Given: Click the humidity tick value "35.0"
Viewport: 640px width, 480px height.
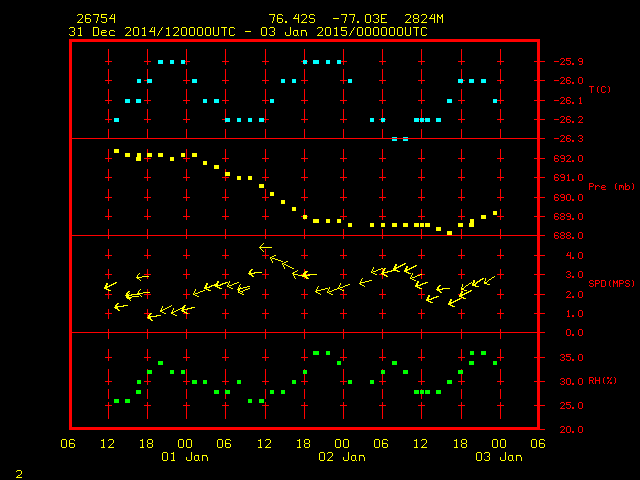Looking at the screenshot, I should coord(571,358).
